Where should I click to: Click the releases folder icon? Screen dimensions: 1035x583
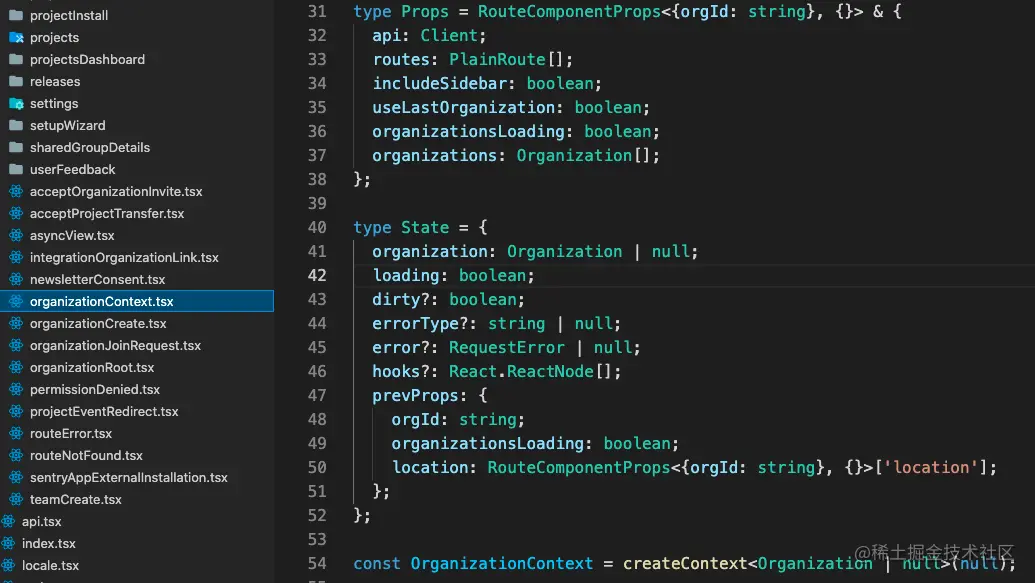point(16,81)
